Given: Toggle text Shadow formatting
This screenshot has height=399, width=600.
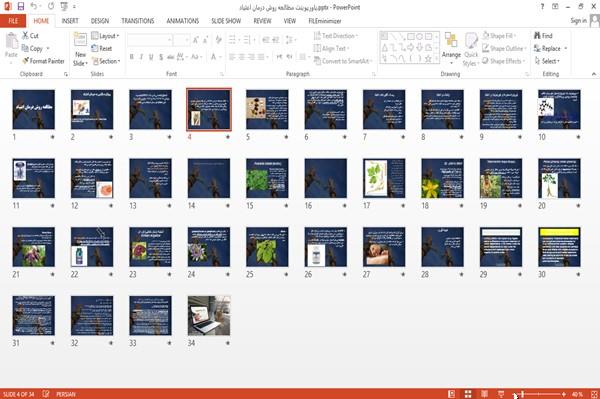Looking at the screenshot, I should (161, 57).
